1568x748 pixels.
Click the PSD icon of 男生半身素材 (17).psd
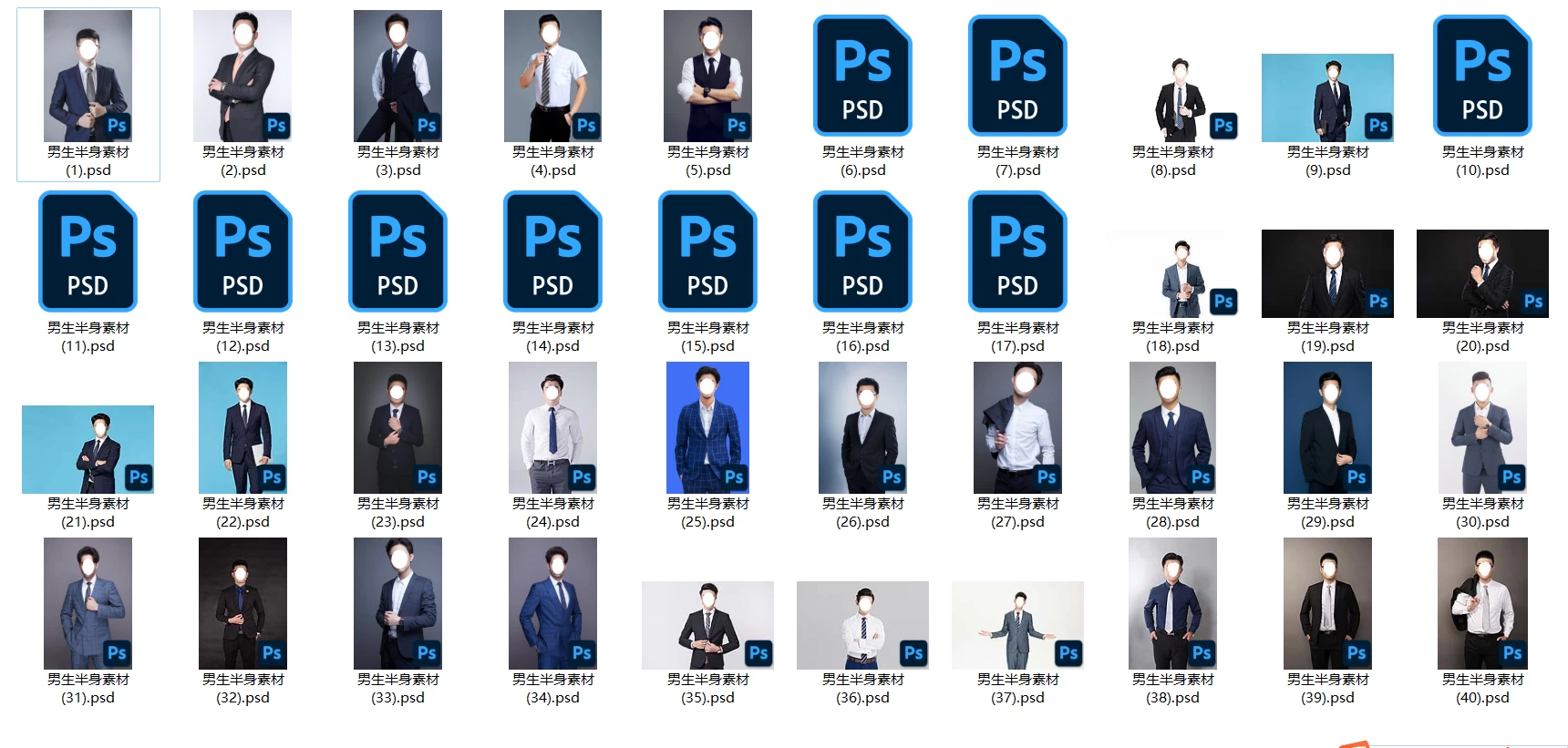tap(1017, 251)
